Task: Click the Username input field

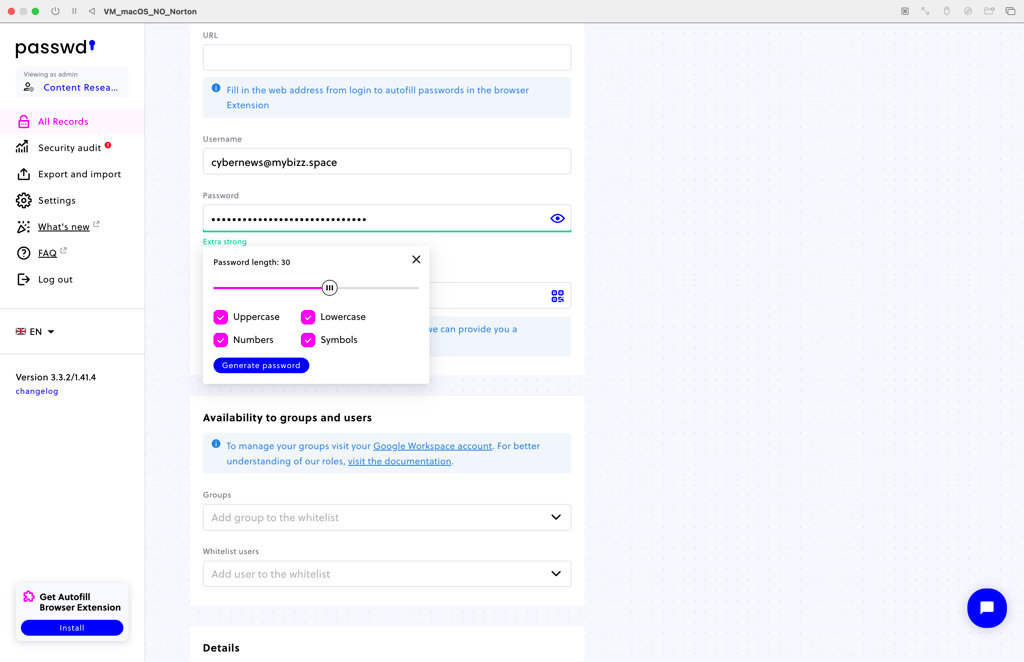Action: pos(387,162)
